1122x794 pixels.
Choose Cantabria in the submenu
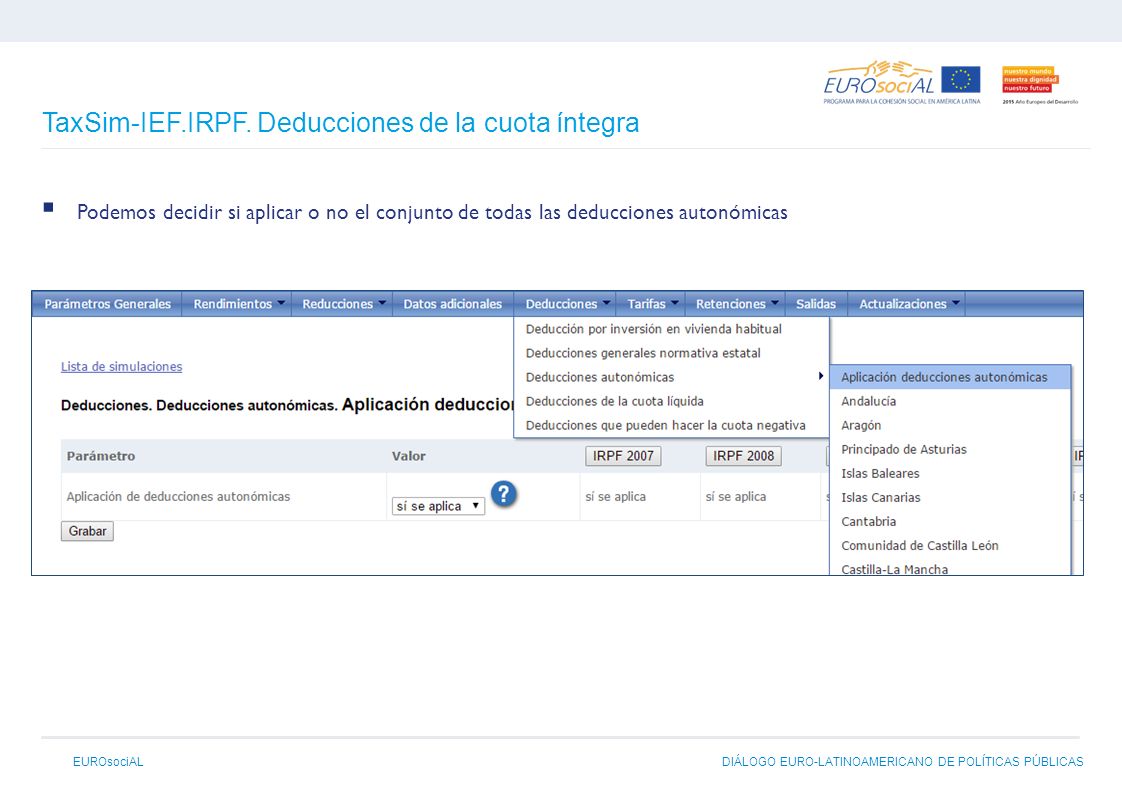click(x=950, y=521)
